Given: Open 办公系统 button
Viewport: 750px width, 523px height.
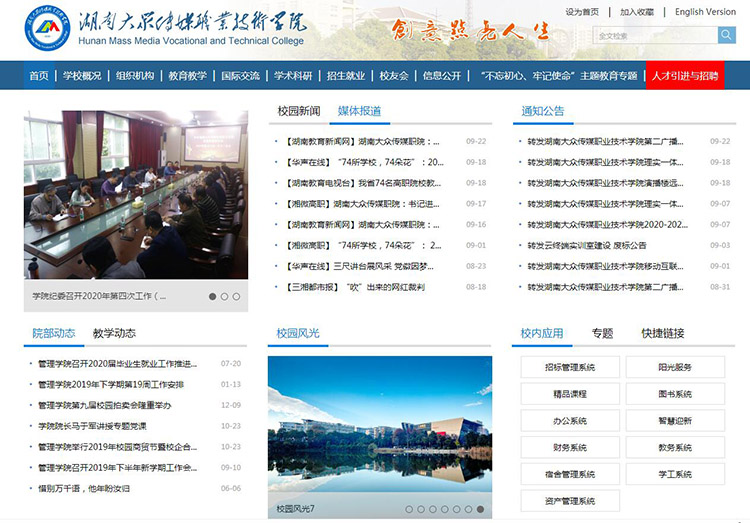Looking at the screenshot, I should (x=570, y=421).
